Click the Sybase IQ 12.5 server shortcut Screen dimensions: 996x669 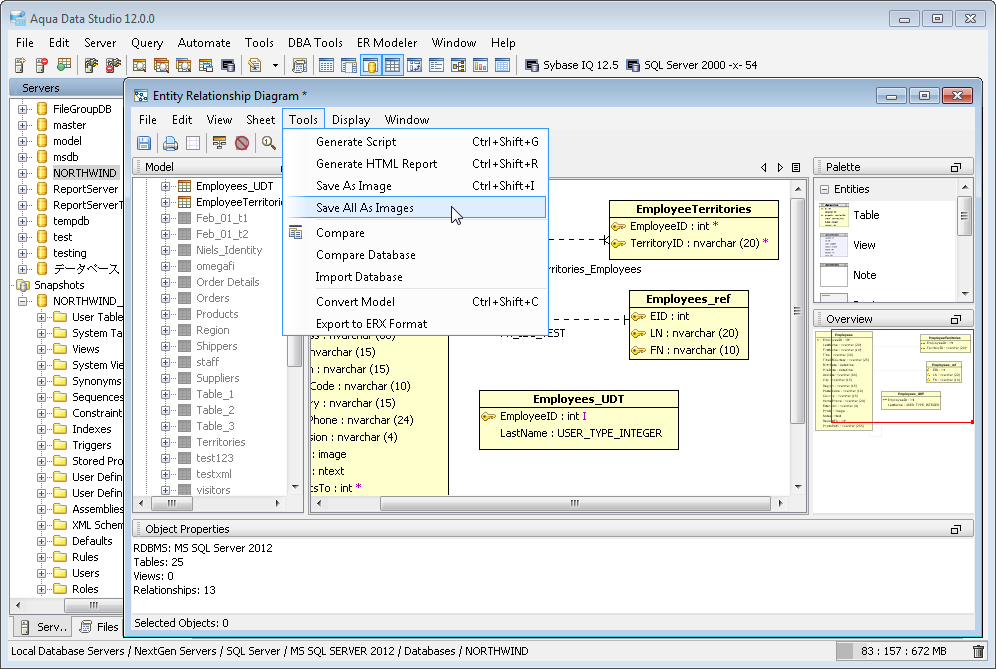[x=570, y=65]
